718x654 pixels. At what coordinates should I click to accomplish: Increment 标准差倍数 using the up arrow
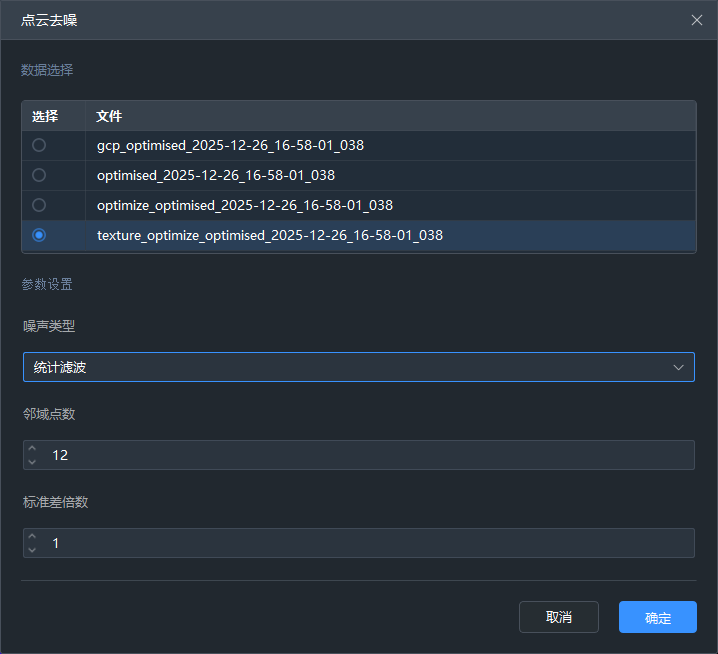pos(32,537)
